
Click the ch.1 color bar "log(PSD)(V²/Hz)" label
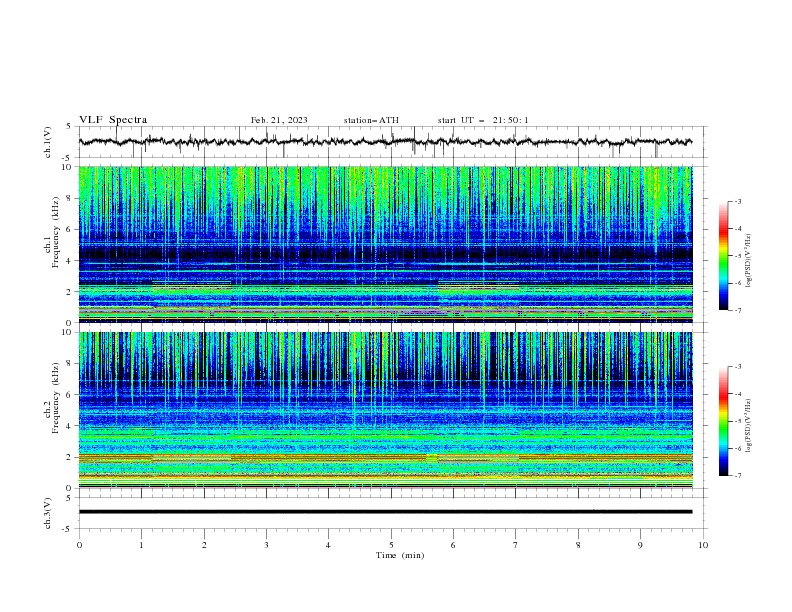749,261
